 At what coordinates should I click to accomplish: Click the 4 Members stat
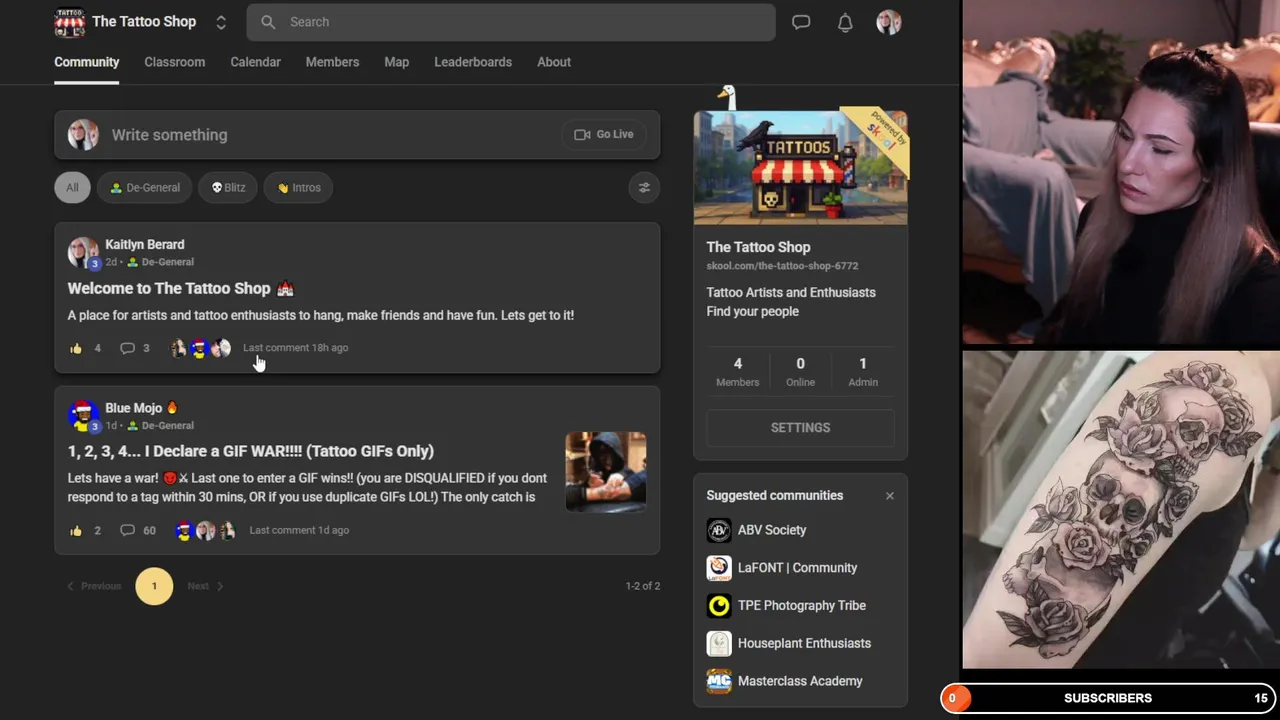pyautogui.click(x=738, y=371)
